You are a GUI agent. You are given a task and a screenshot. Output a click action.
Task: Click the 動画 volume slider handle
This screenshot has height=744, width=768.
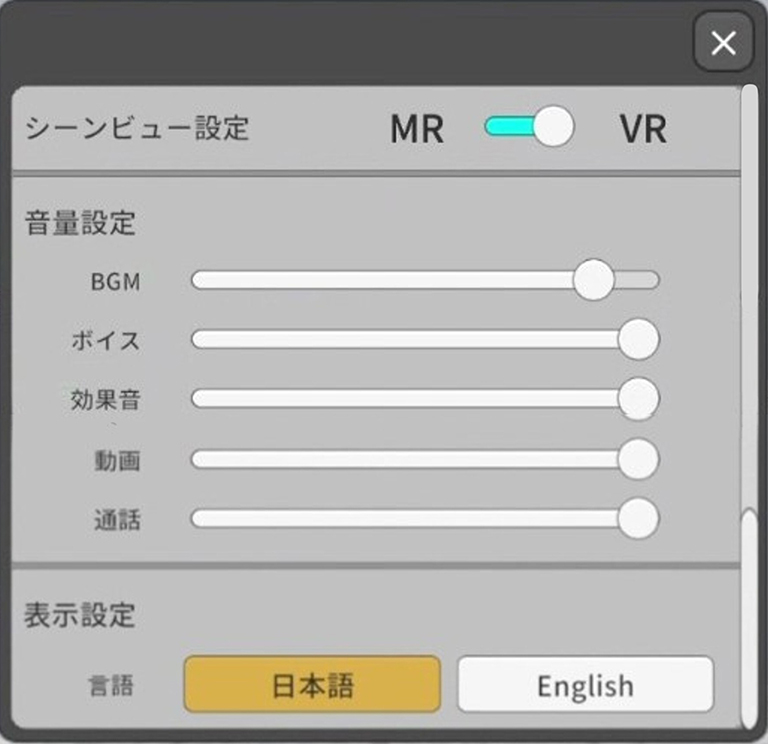pyautogui.click(x=637, y=460)
